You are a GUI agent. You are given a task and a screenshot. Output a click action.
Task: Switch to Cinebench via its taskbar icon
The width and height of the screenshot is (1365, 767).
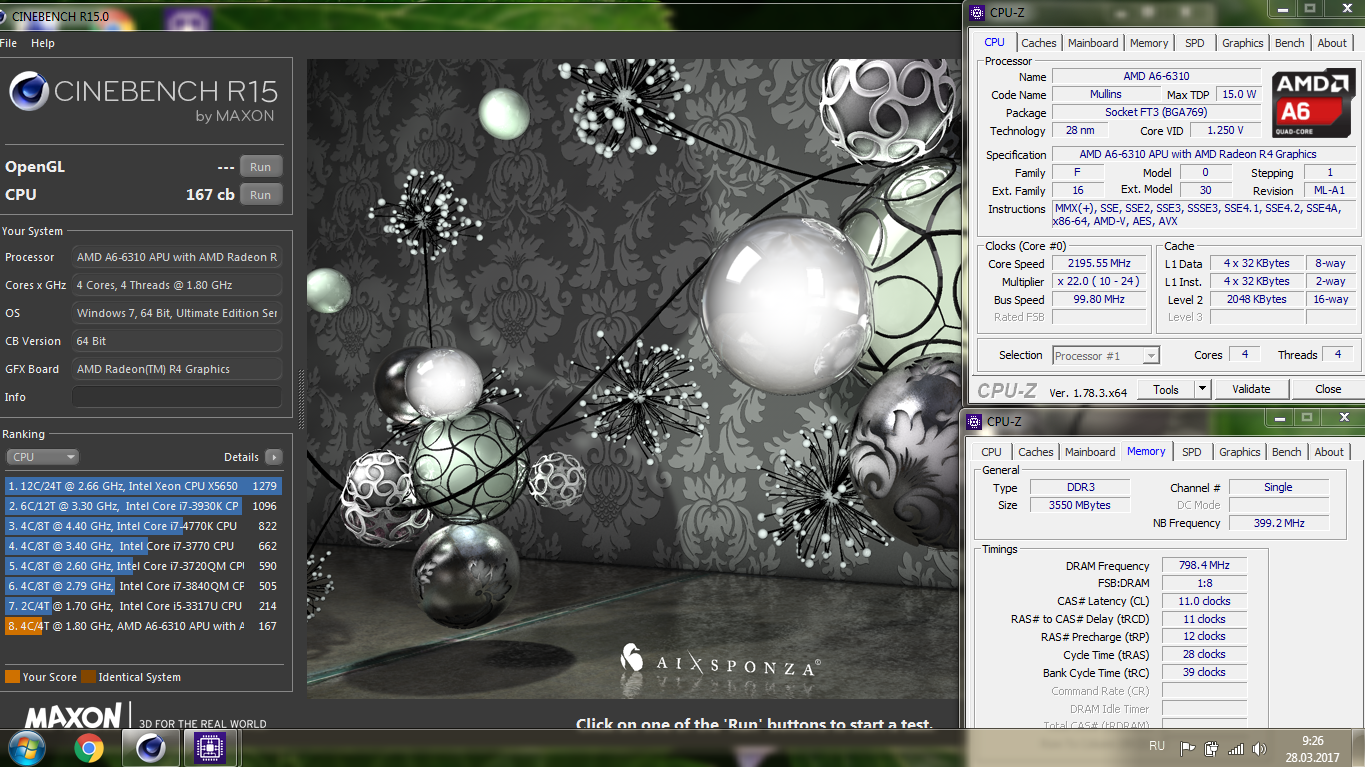[151, 748]
